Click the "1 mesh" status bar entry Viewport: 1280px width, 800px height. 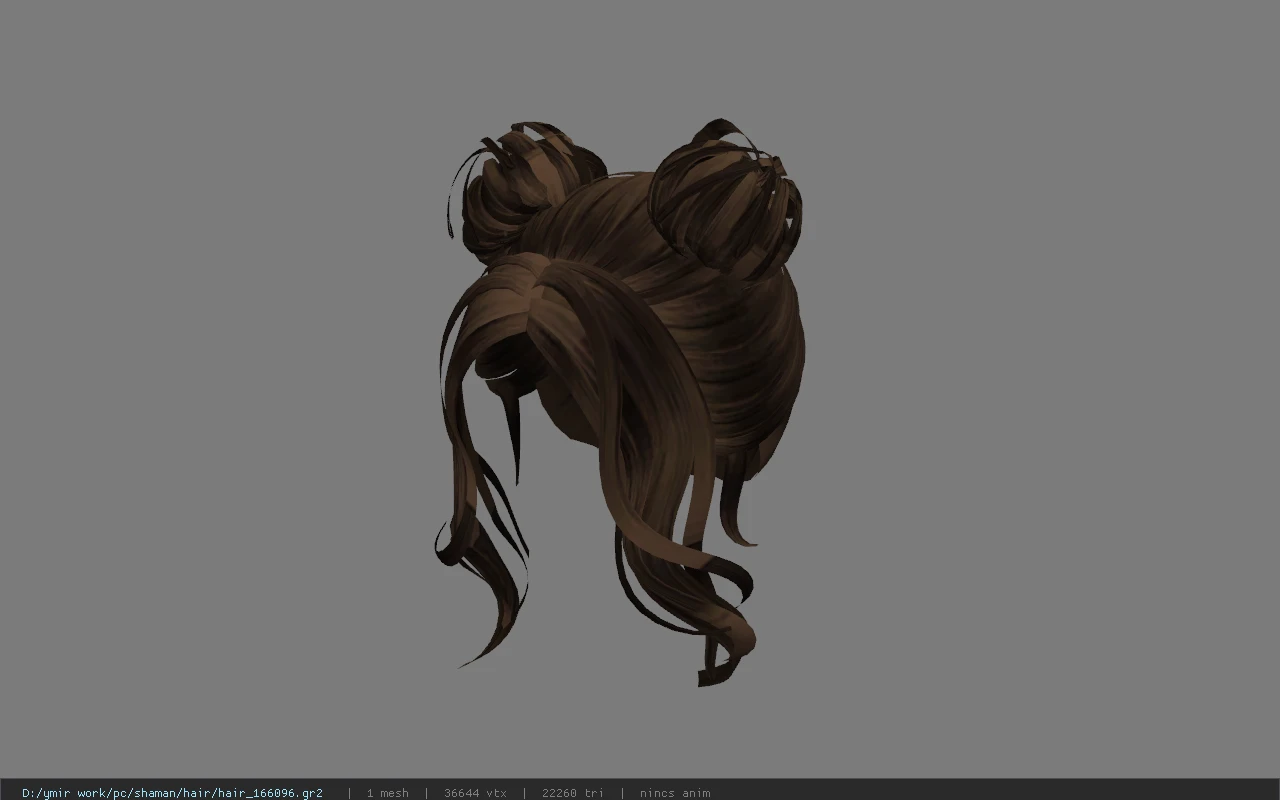(387, 793)
